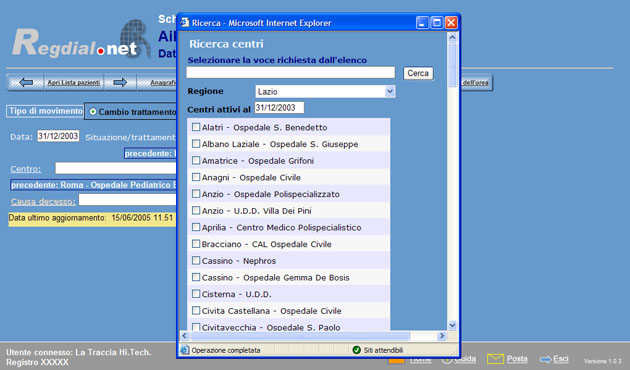
Task: Click the Internet Explorer page icon in the title bar
Action: pos(185,22)
